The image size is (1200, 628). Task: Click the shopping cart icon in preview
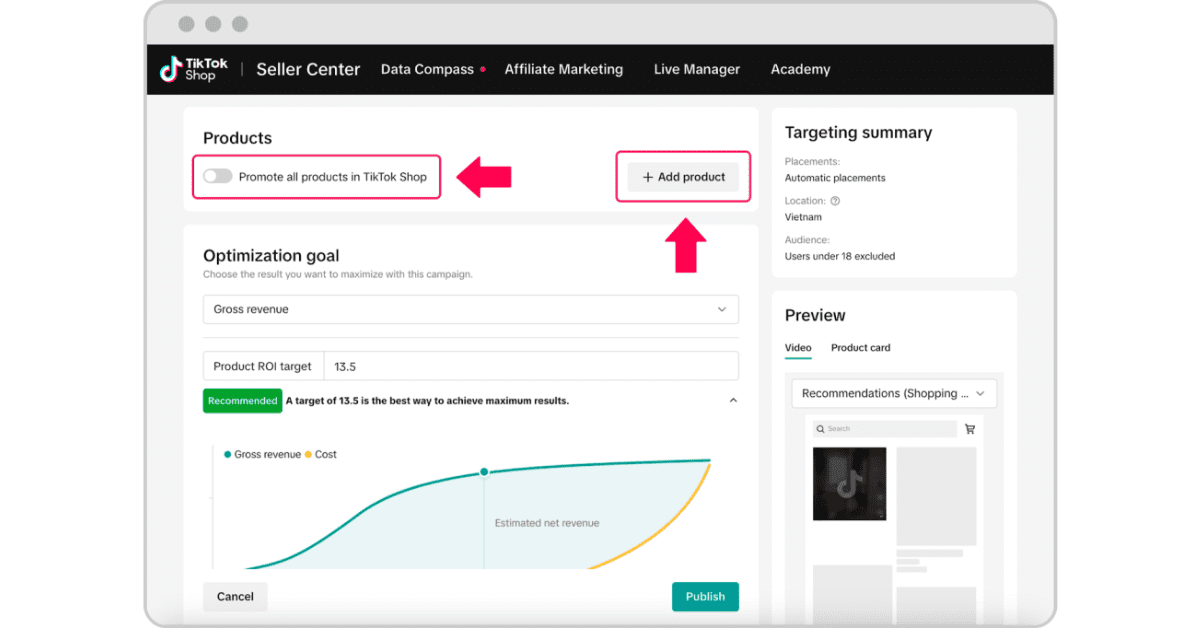969,429
